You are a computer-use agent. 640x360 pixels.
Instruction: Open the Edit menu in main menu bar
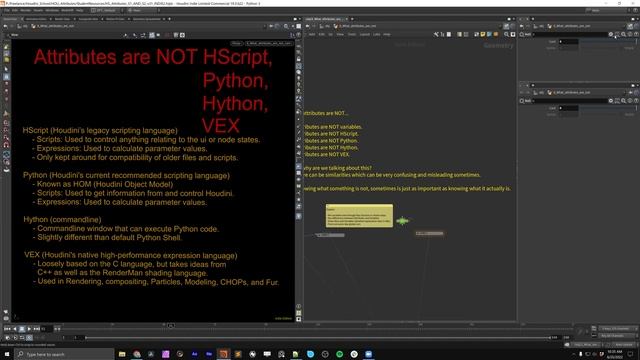point(15,10)
